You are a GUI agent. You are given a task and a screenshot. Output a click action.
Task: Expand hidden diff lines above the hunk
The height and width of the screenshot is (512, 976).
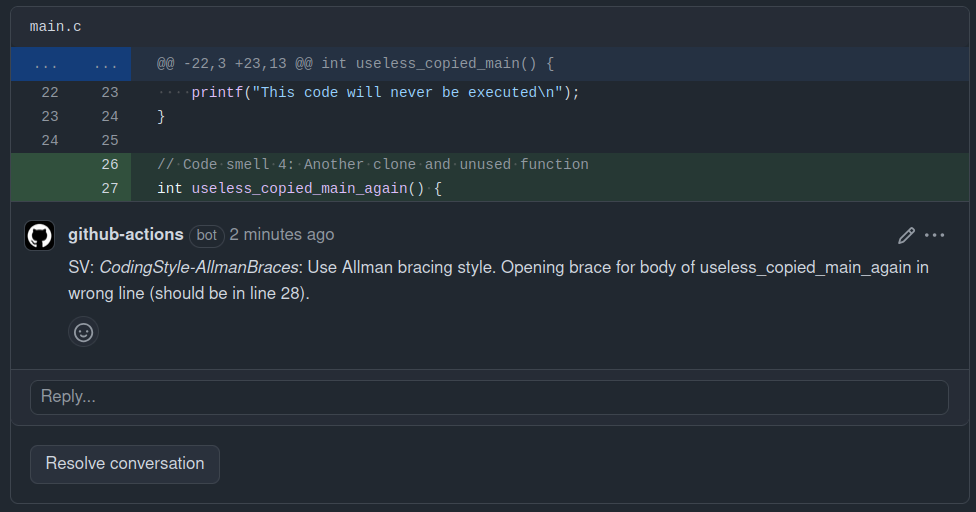coord(71,64)
